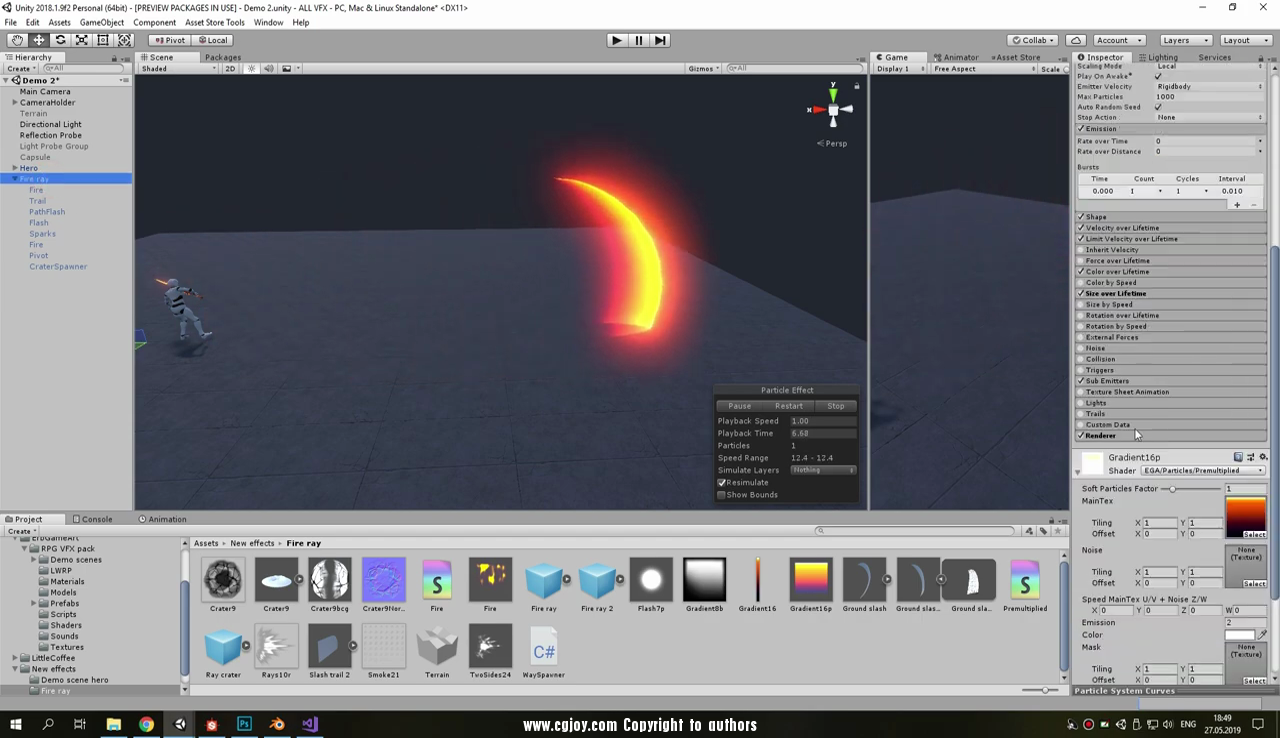Open cloud services panel
1280x738 pixels.
pos(1076,40)
